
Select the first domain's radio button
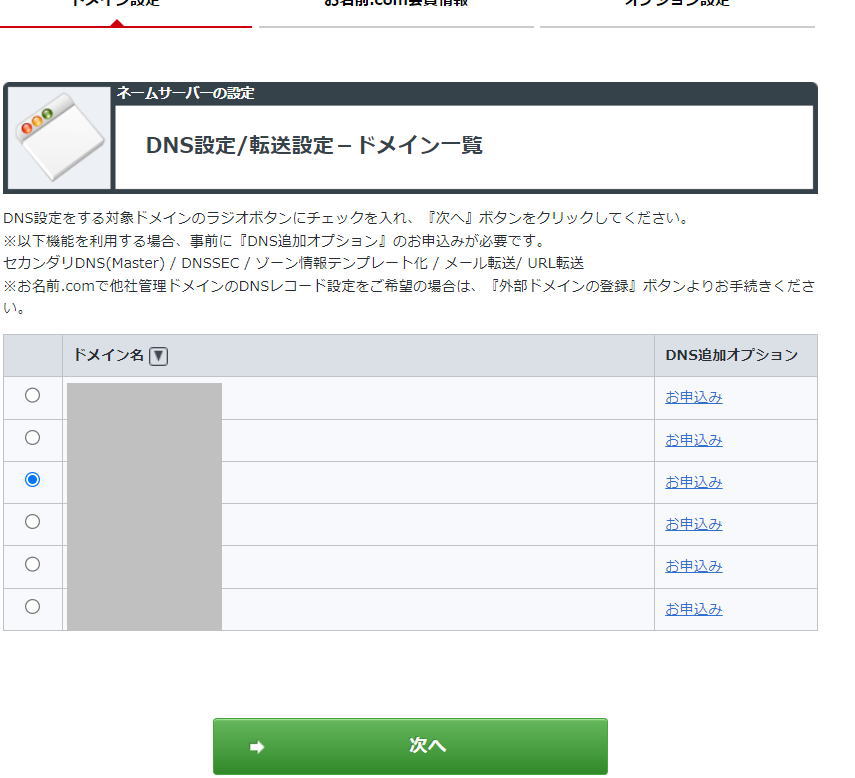(x=33, y=396)
